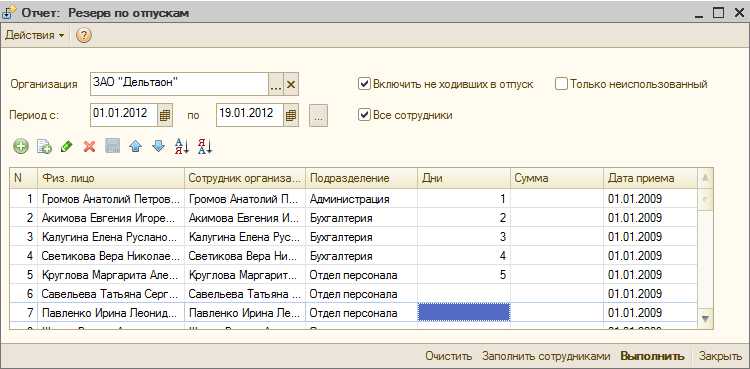Open calendar for period start date
Screen dimensions: 750x369
click(x=165, y=115)
